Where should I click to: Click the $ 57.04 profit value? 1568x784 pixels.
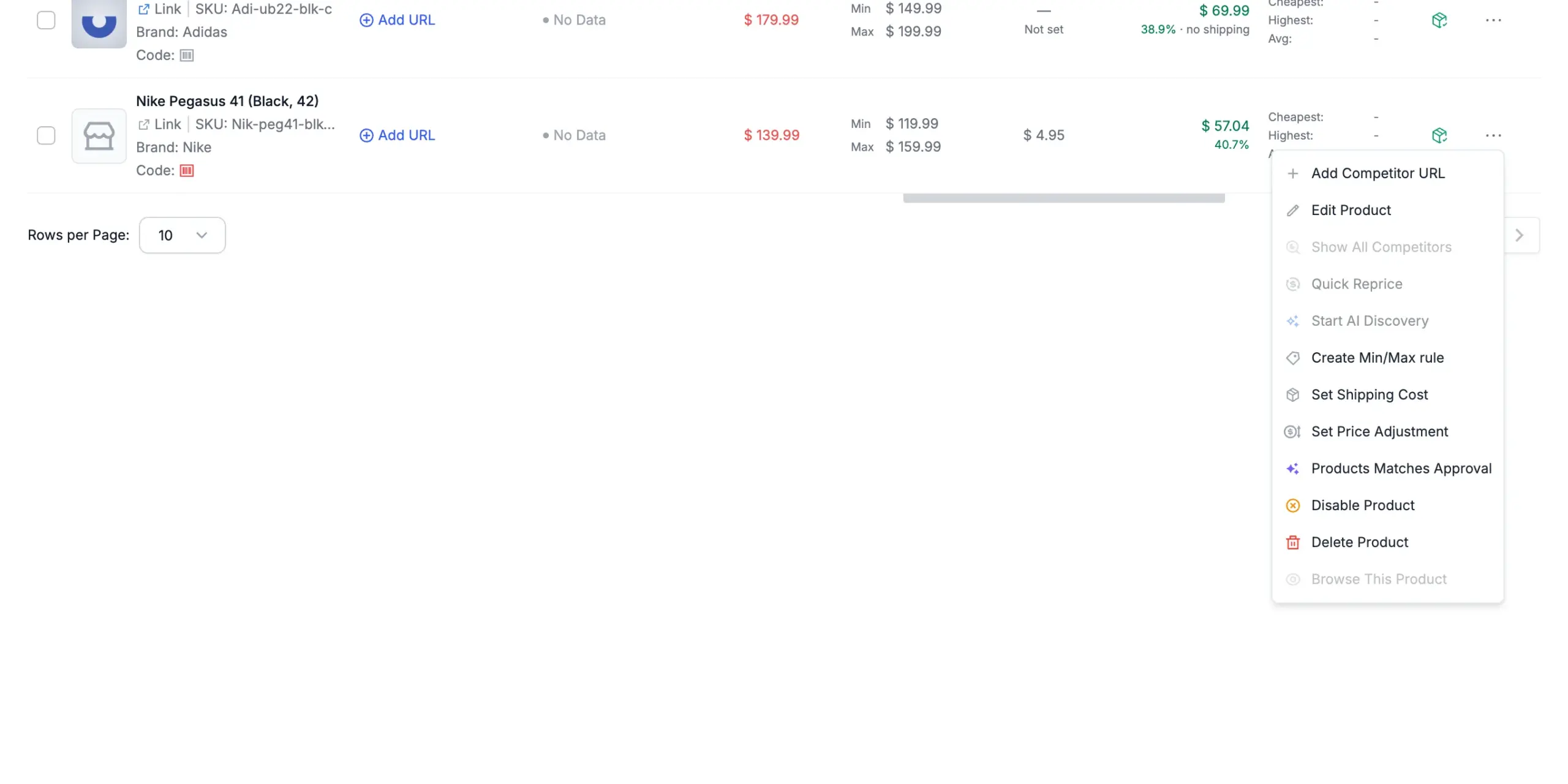click(x=1225, y=126)
